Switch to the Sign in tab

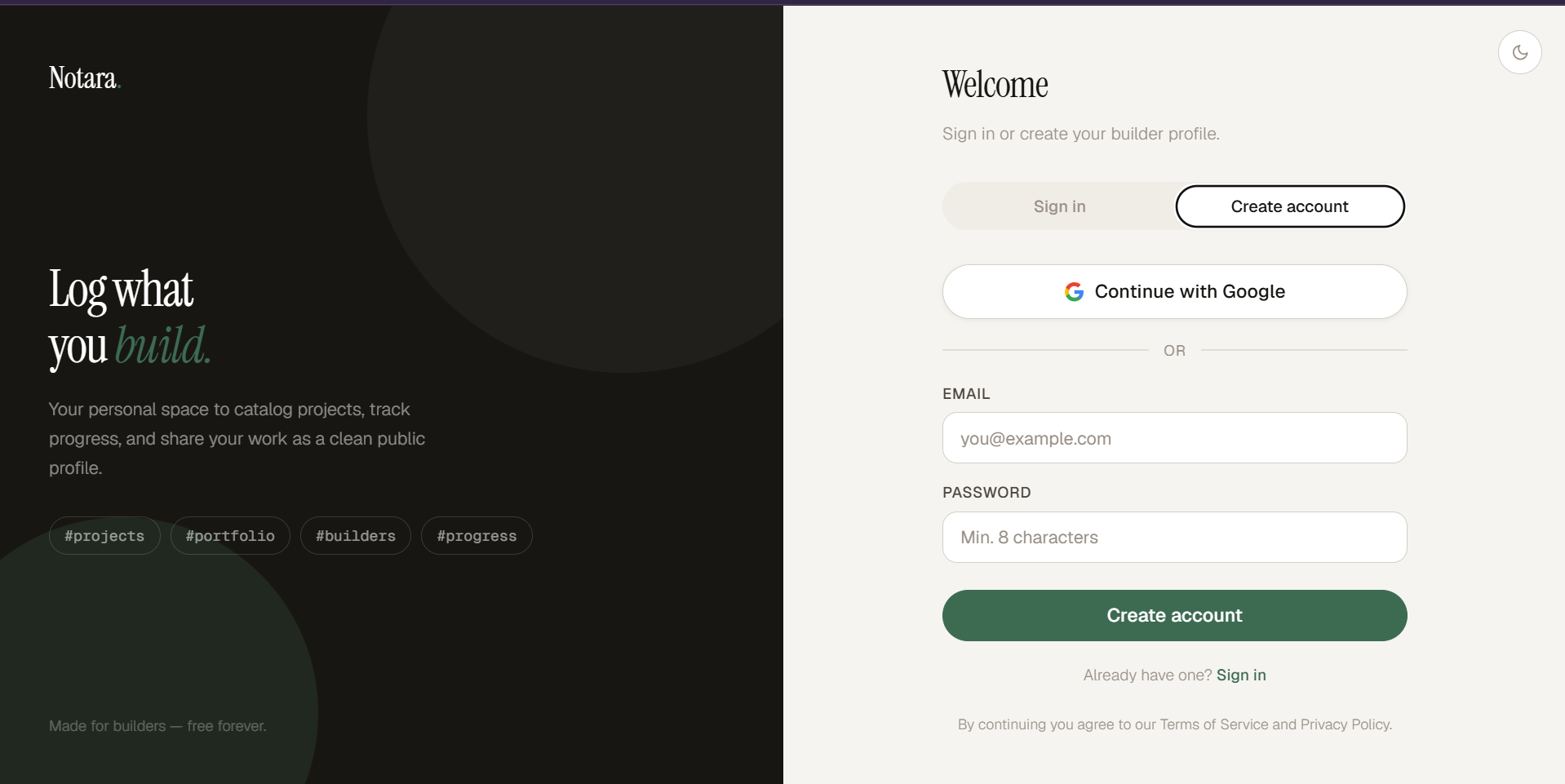click(1059, 206)
